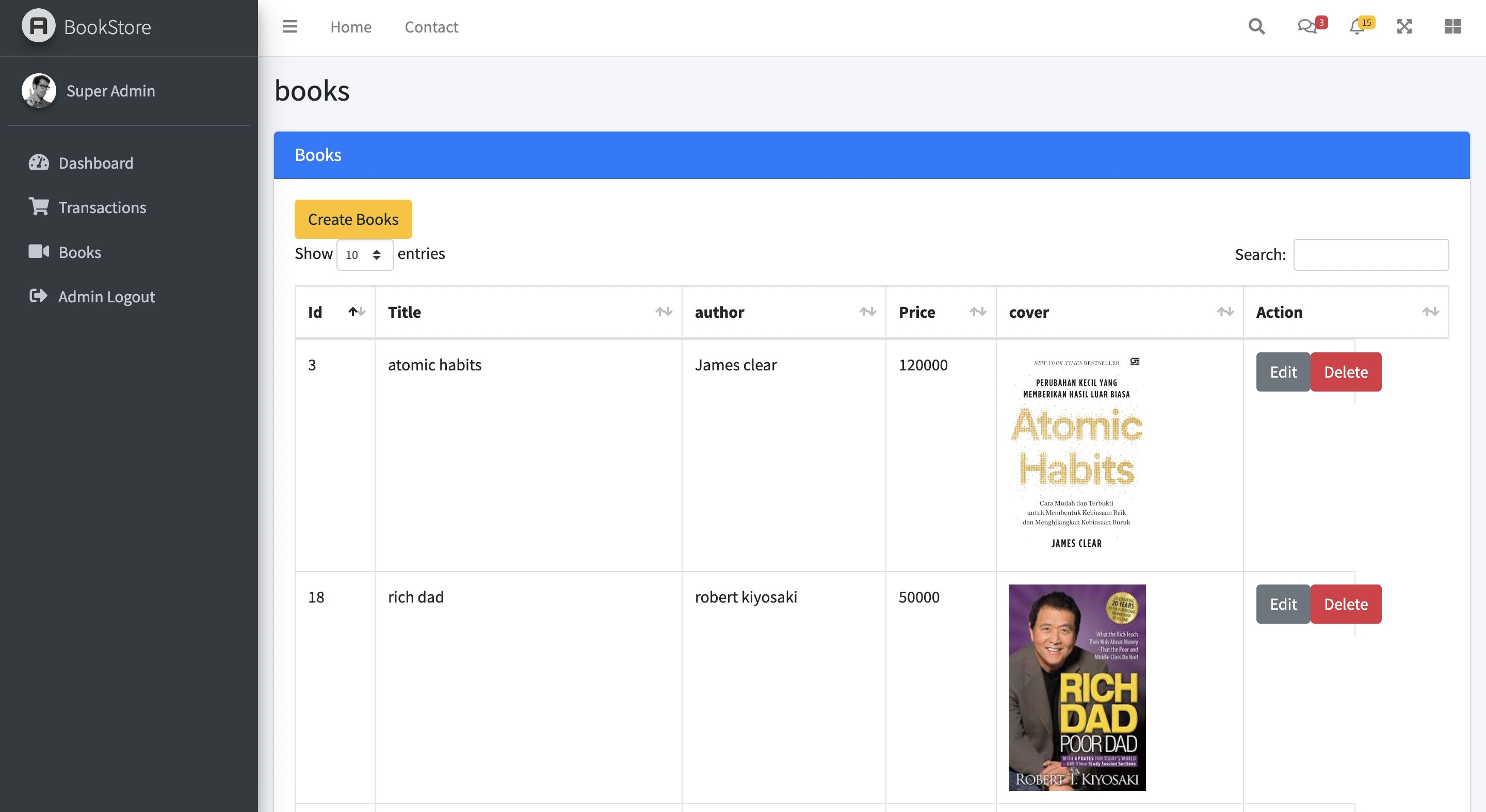1486x812 pixels.
Task: Click the table Search input field
Action: [x=1370, y=254]
